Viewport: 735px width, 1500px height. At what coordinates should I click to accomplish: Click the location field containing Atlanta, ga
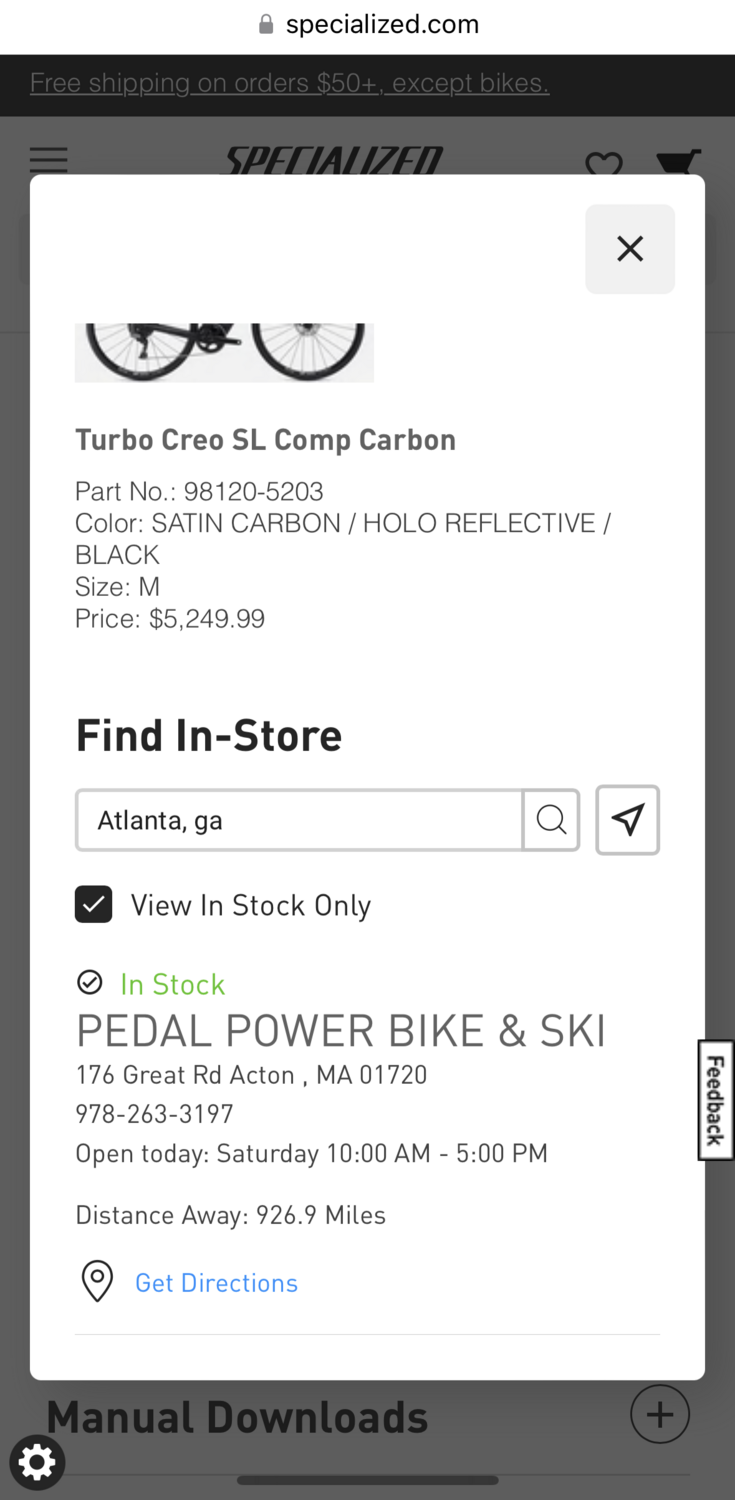tap(299, 821)
